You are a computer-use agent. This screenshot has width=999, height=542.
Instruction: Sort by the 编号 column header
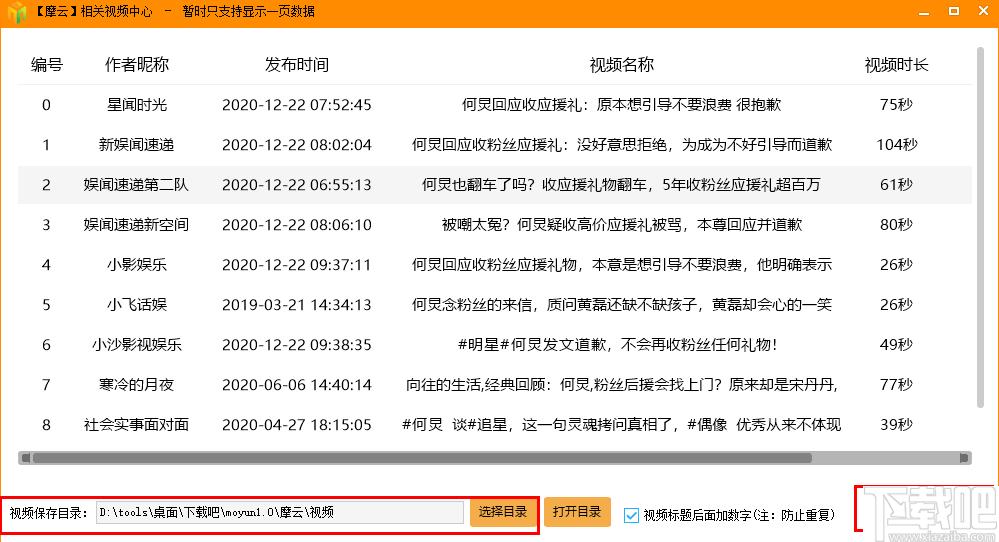click(x=47, y=65)
